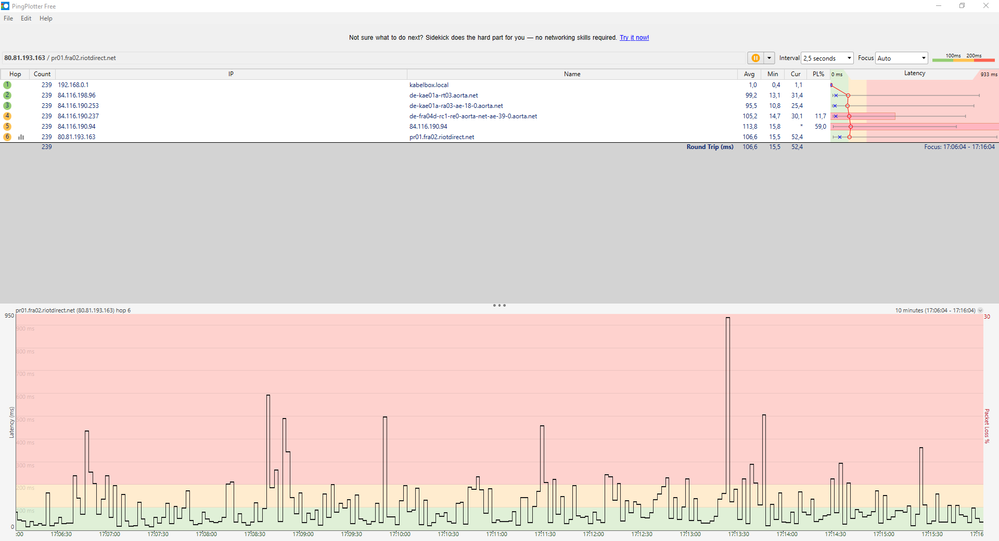Click the name kabelbox.local
The height and width of the screenshot is (541, 999).
click(429, 85)
